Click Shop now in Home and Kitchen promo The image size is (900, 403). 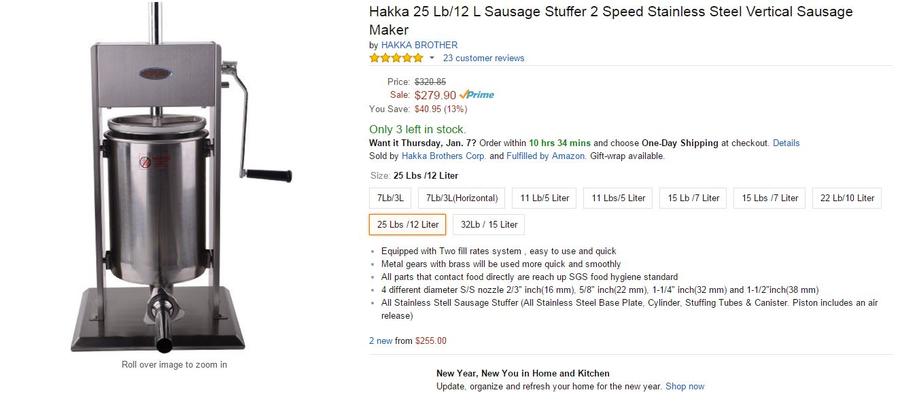point(685,386)
